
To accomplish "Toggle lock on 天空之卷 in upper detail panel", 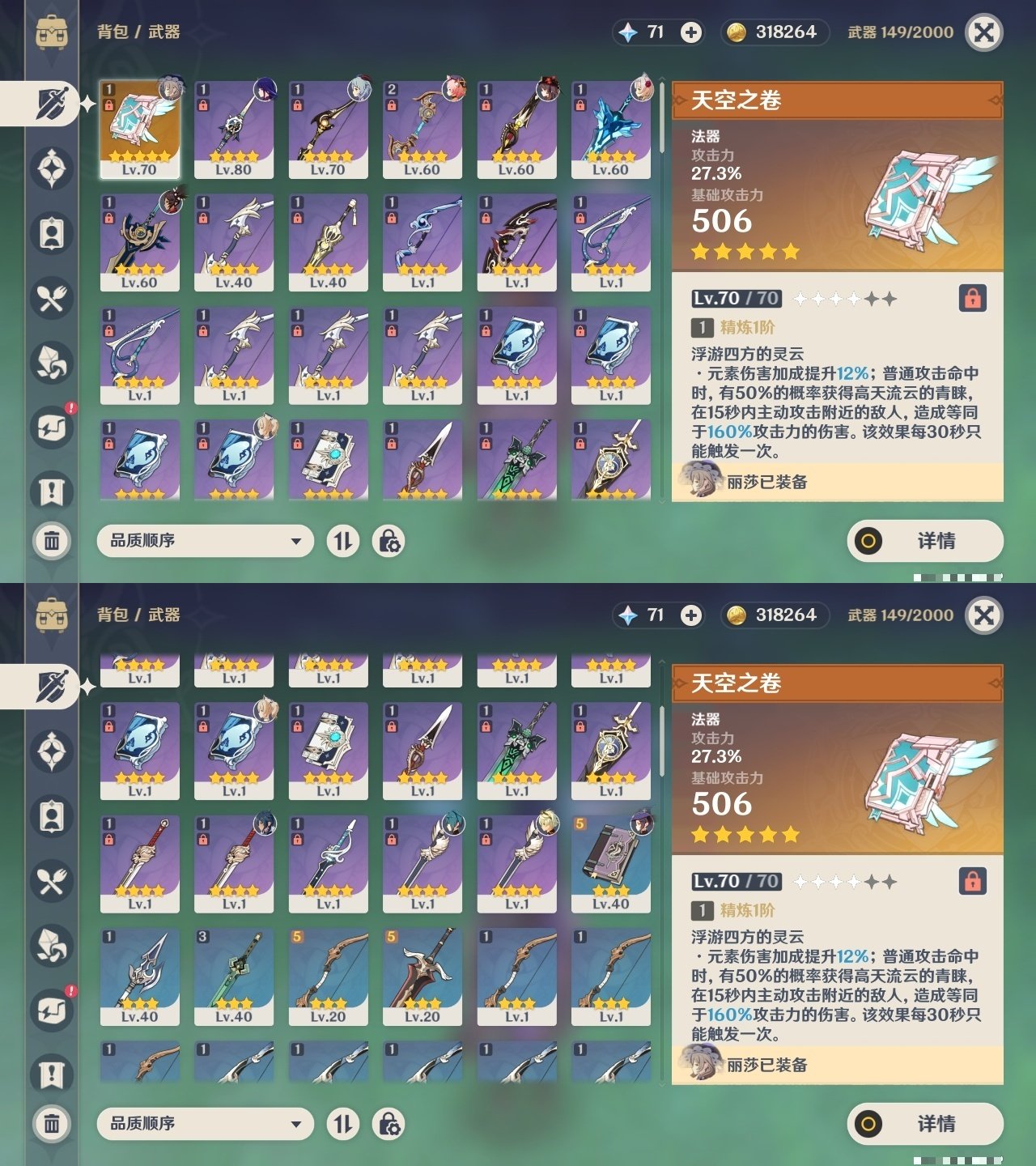I will pos(972,298).
